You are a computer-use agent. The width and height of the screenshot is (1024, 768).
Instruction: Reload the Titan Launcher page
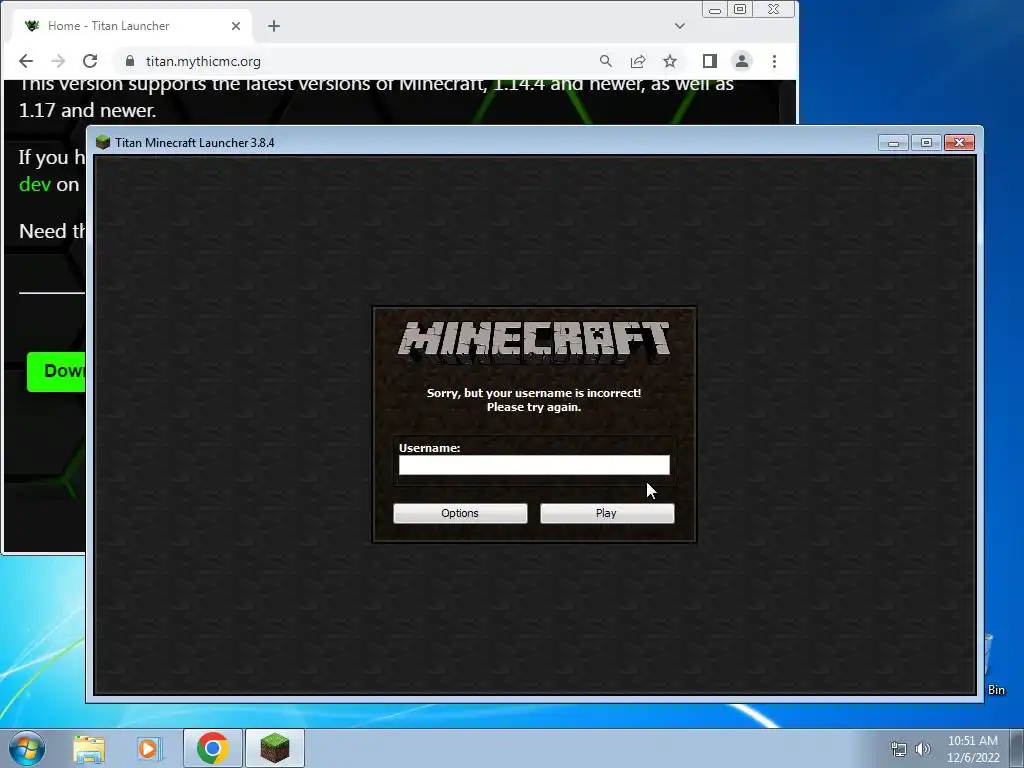(x=90, y=61)
